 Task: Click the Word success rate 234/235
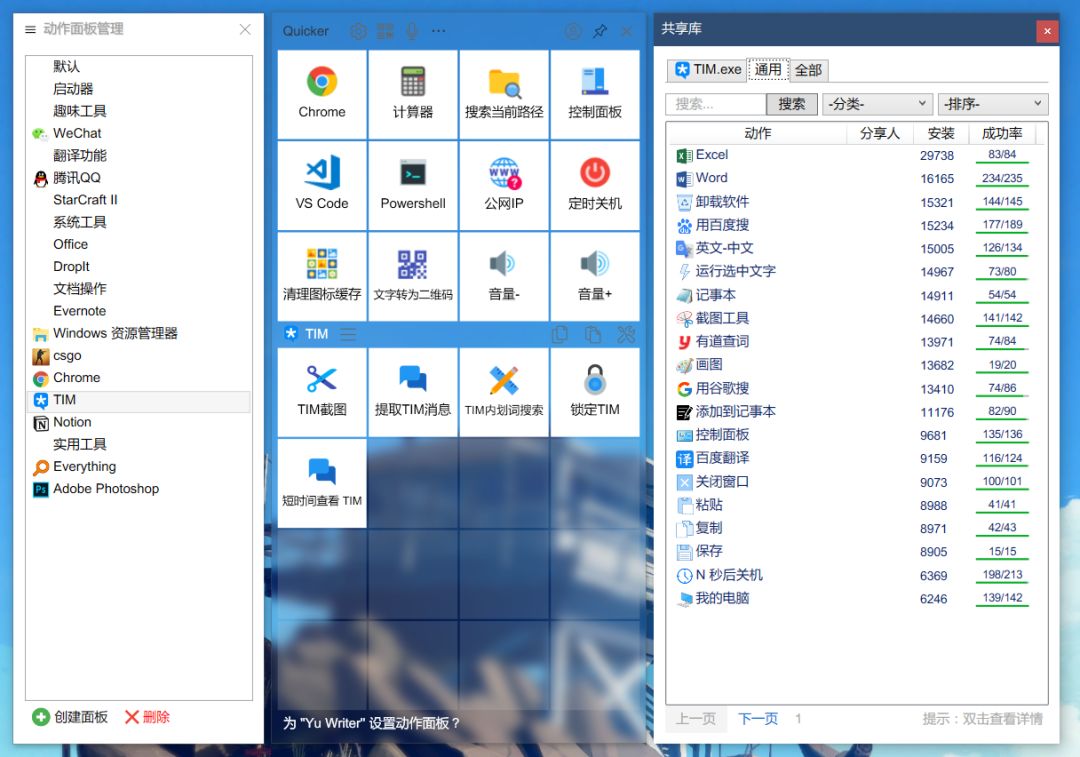1002,178
